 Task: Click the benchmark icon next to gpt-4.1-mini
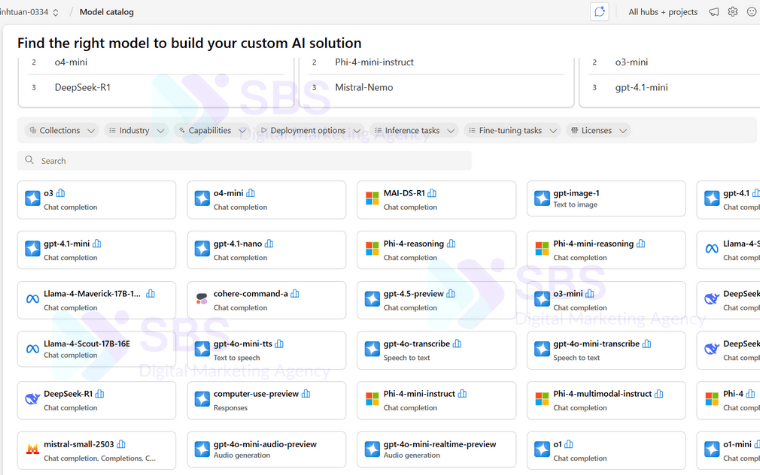click(97, 243)
